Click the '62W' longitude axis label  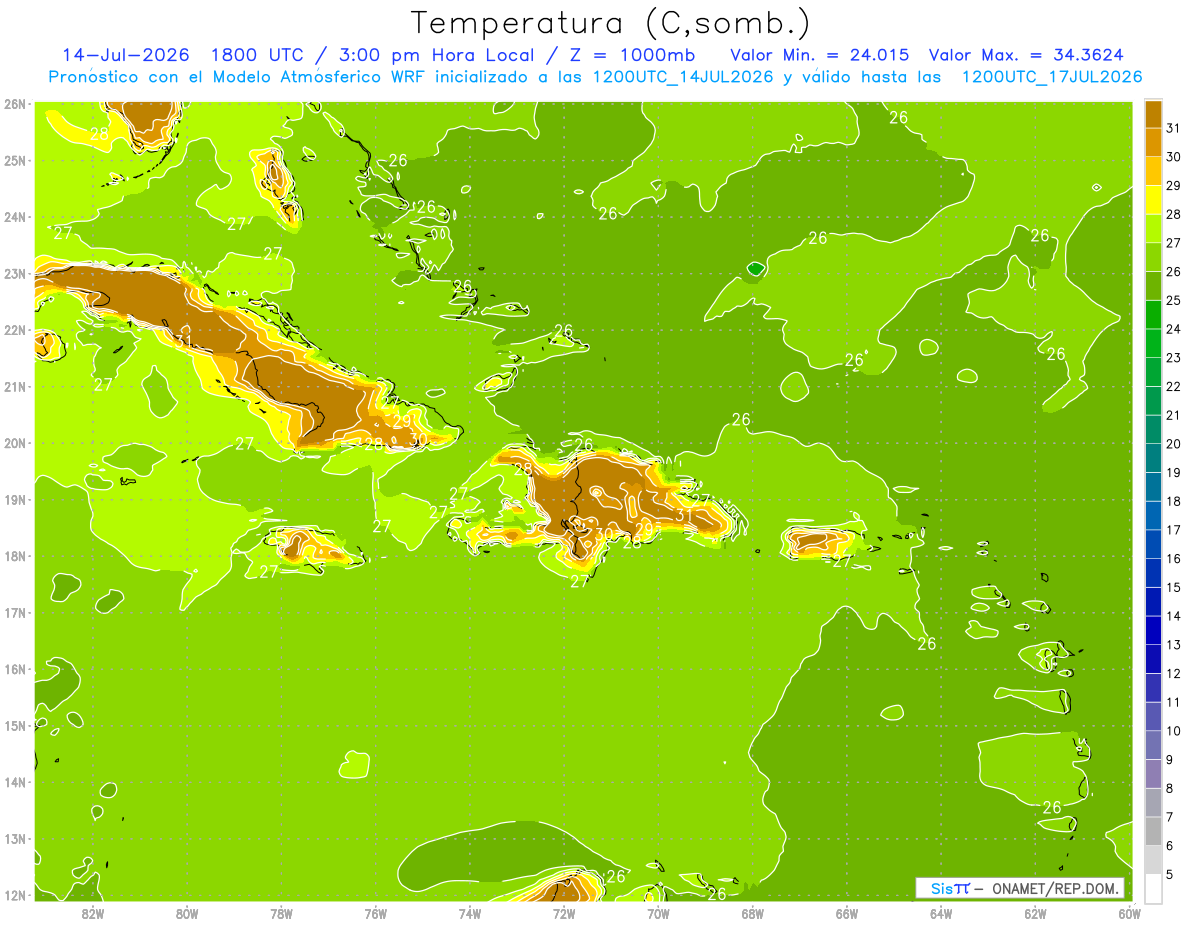point(1035,913)
